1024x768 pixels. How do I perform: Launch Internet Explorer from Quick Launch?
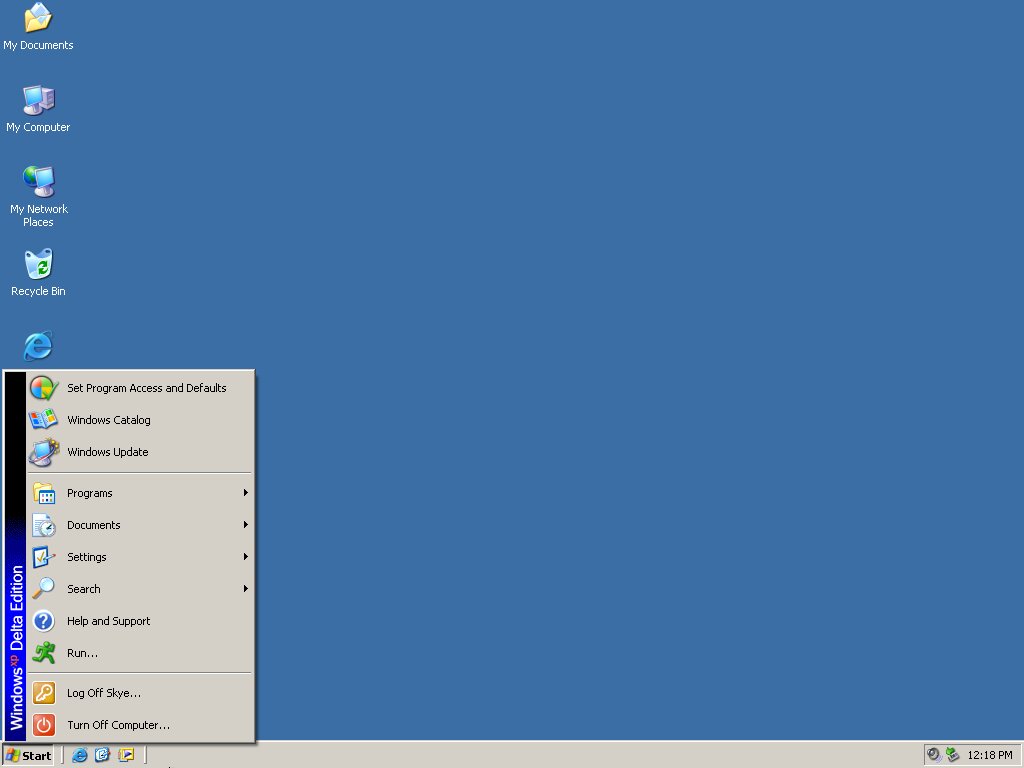coord(80,755)
